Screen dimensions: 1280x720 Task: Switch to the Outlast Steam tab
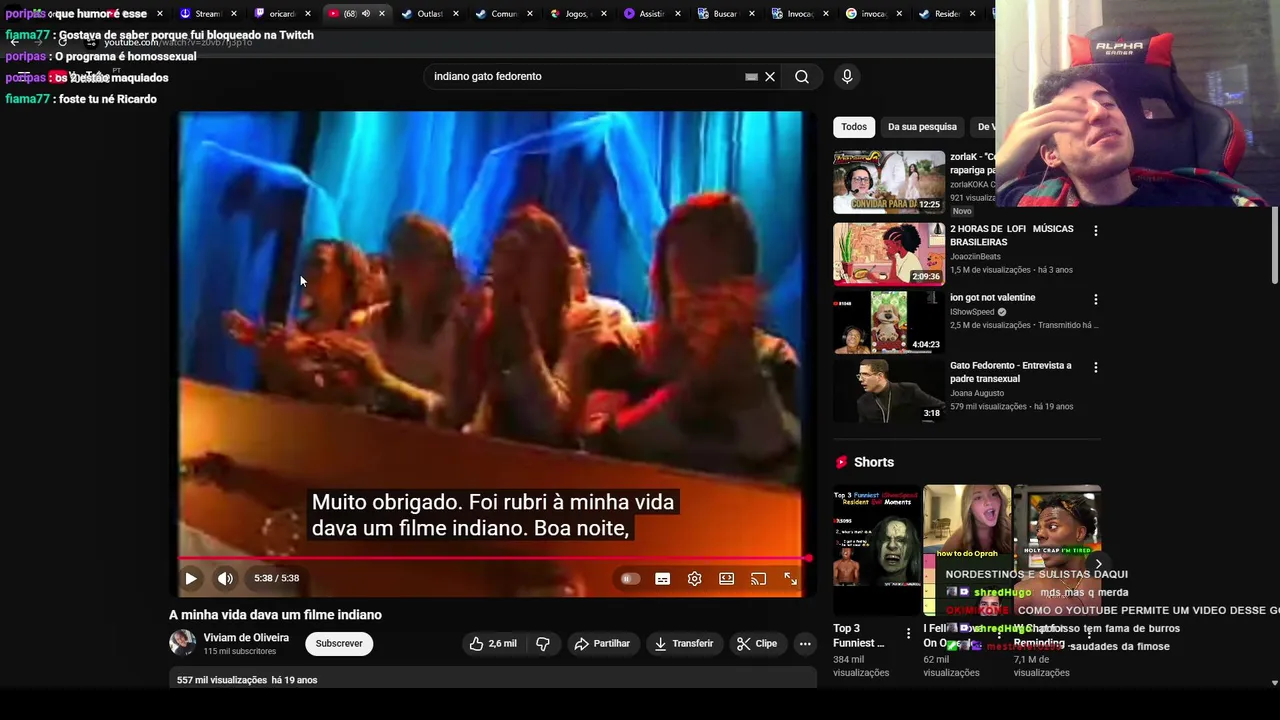429,14
